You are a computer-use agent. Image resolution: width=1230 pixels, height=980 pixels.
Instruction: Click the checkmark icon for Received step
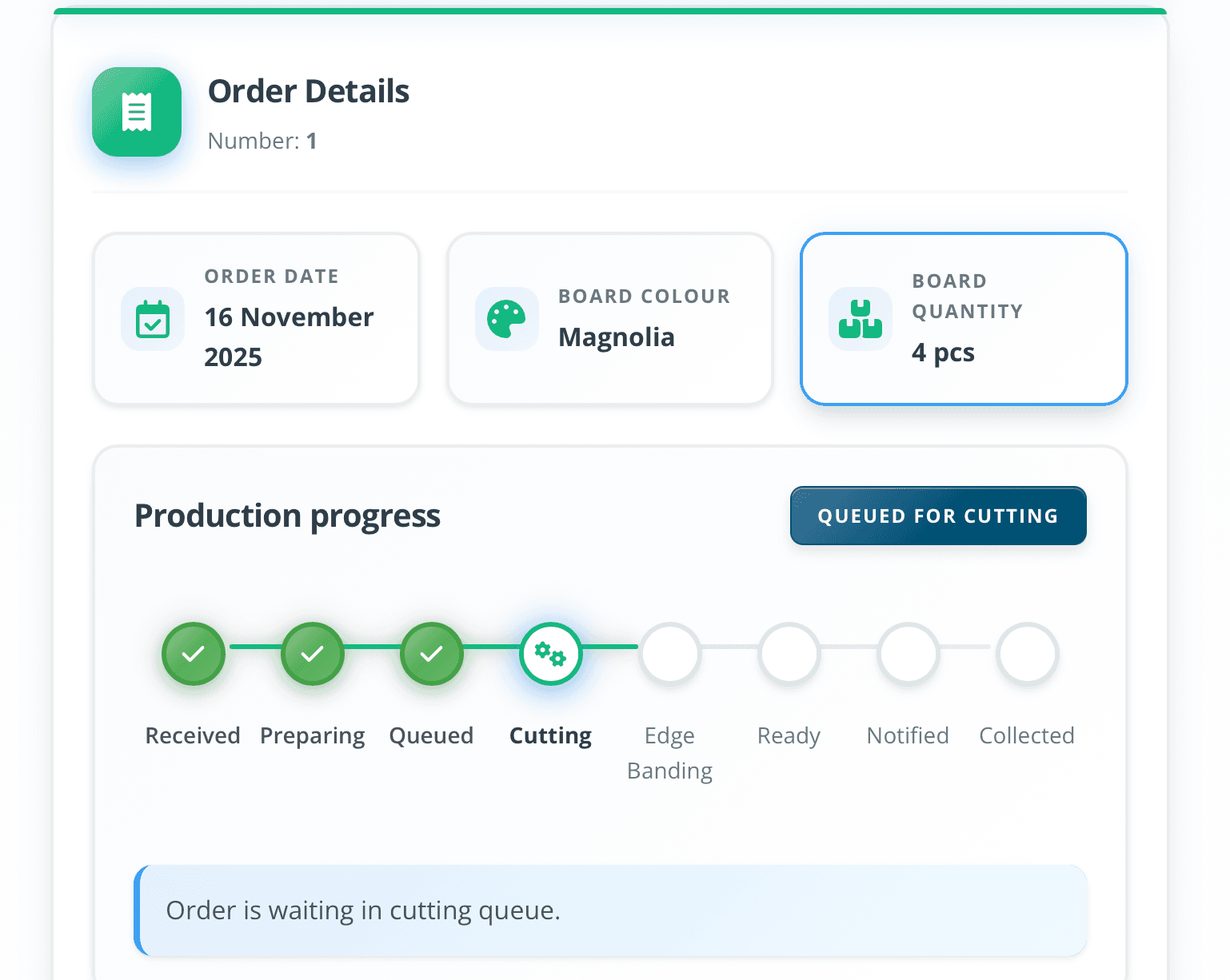(193, 654)
